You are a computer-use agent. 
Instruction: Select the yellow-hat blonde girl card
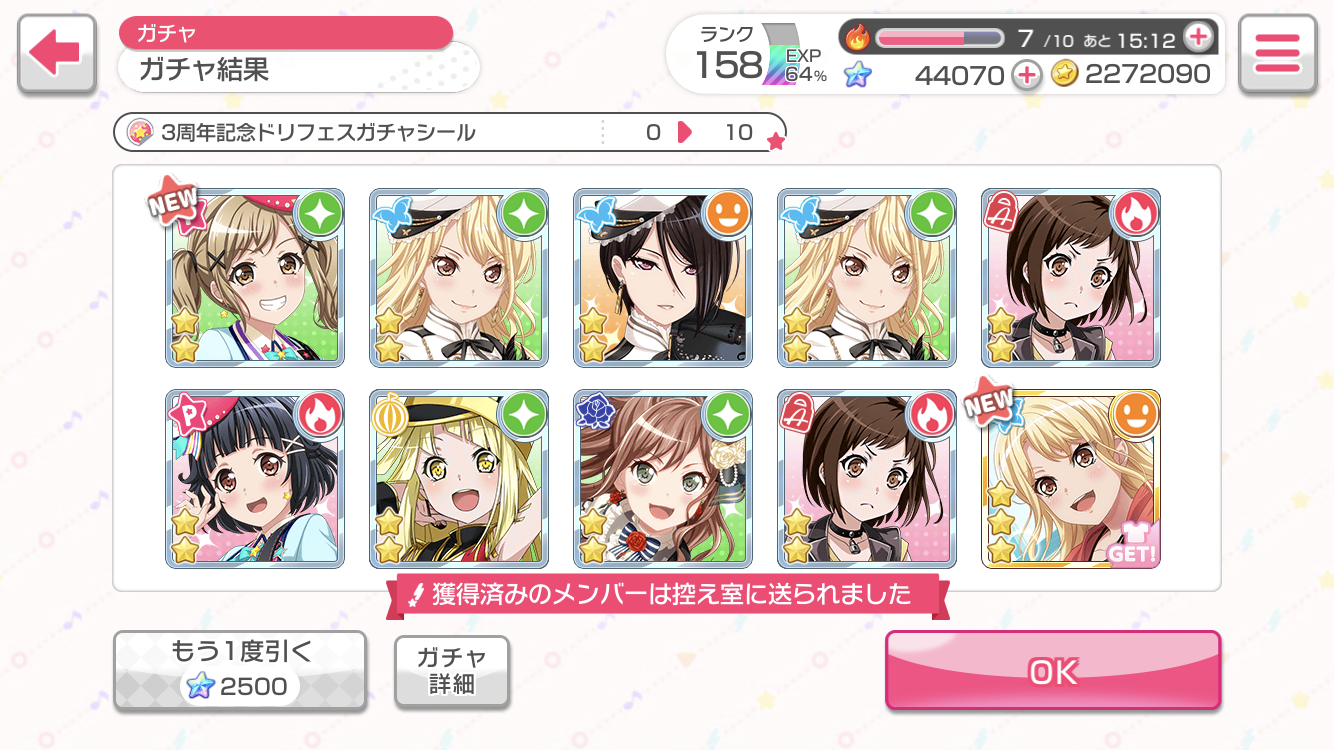[459, 478]
